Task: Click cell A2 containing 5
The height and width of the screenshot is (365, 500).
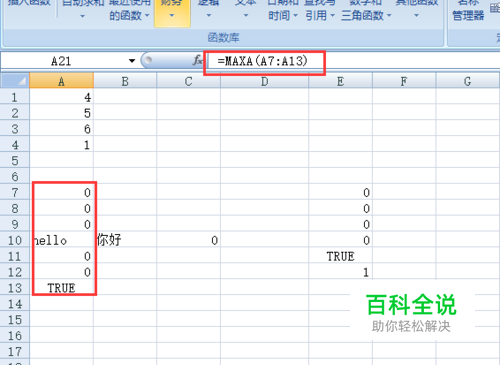Action: click(61, 113)
